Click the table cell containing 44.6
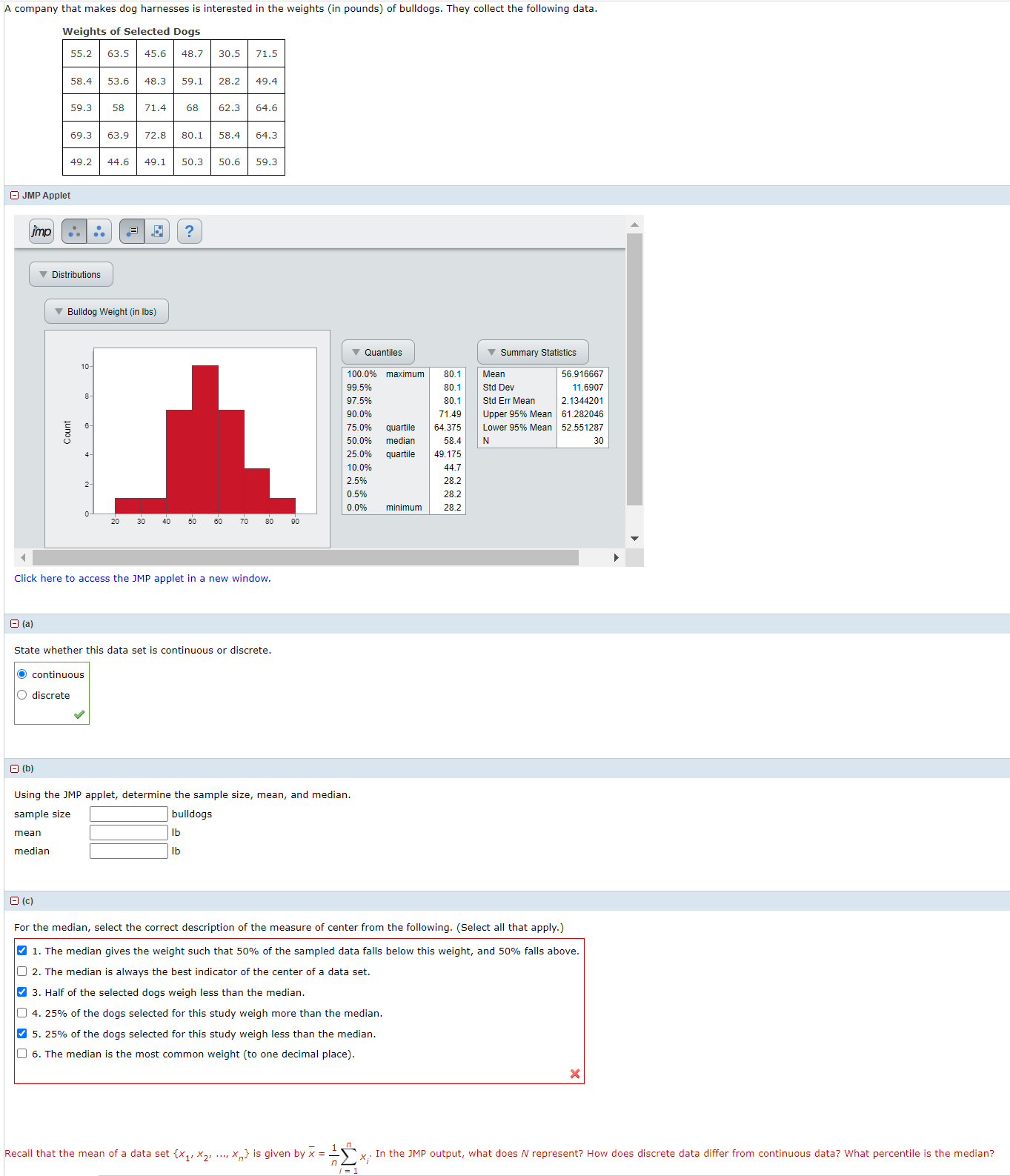 (x=119, y=162)
